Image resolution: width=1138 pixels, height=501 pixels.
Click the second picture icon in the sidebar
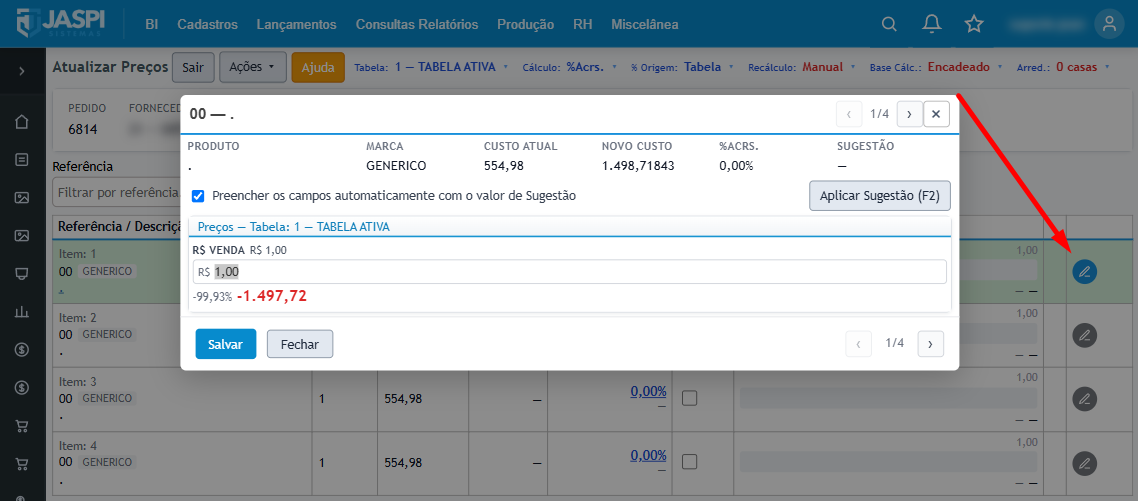tap(22, 235)
